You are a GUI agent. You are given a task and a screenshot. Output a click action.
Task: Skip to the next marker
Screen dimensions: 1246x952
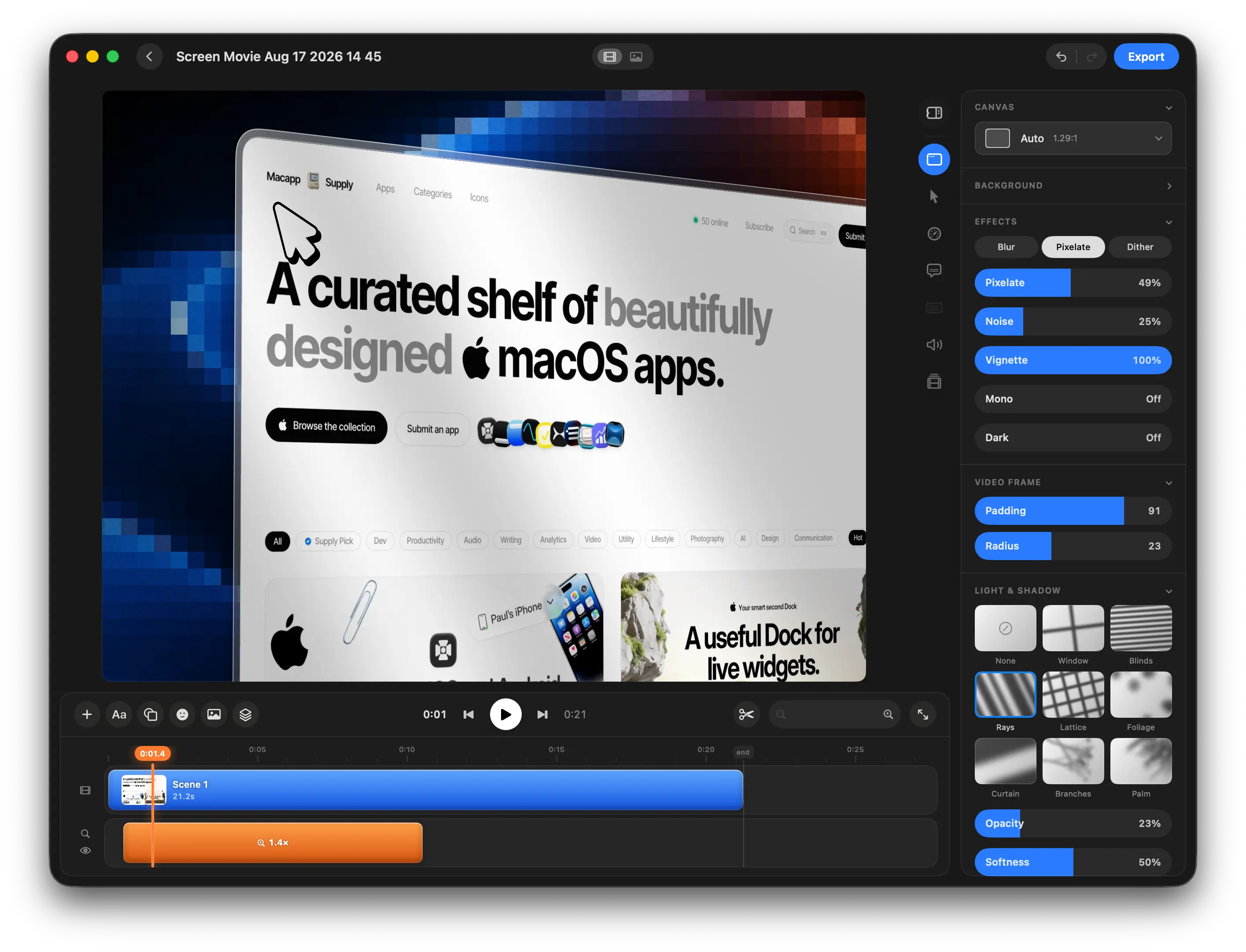542,715
